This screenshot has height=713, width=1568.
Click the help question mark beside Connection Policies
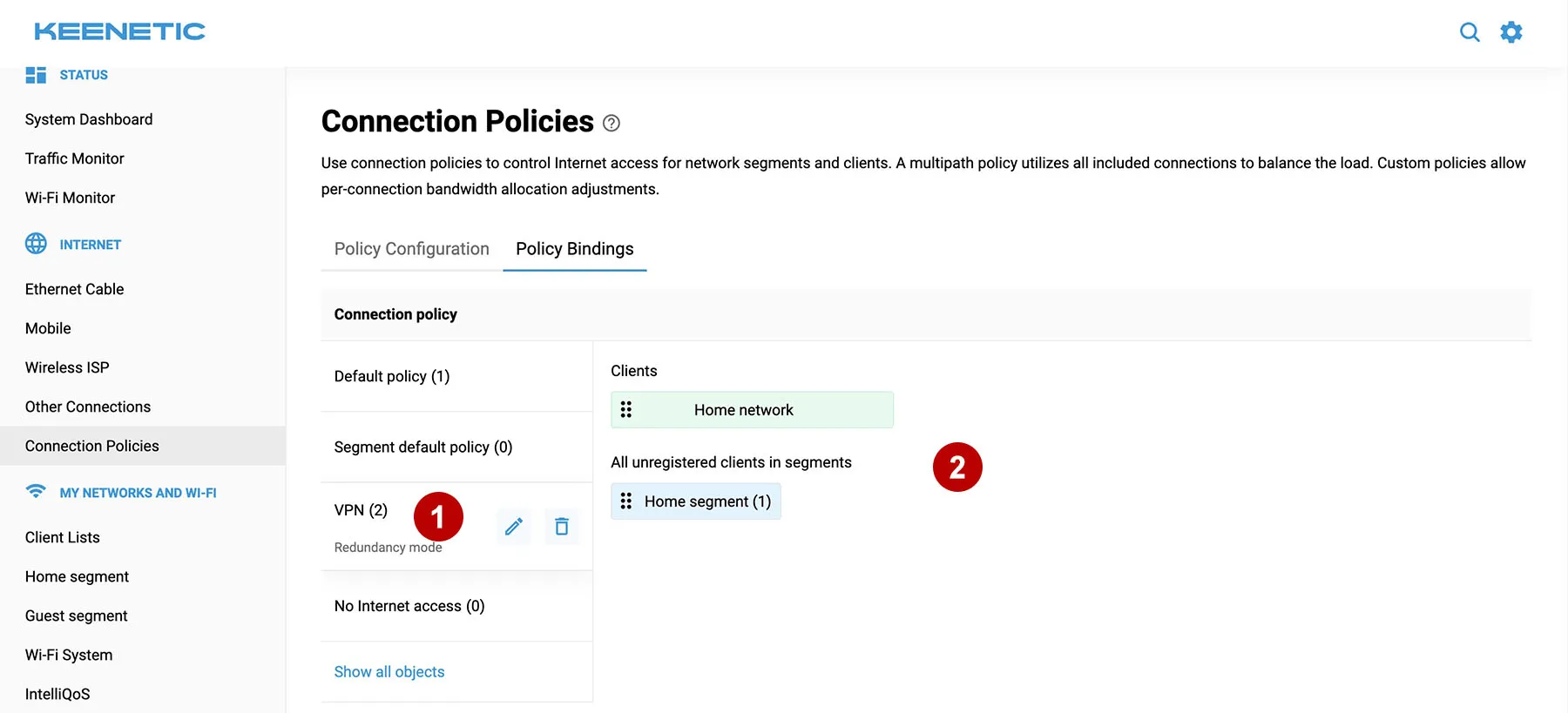pos(612,124)
